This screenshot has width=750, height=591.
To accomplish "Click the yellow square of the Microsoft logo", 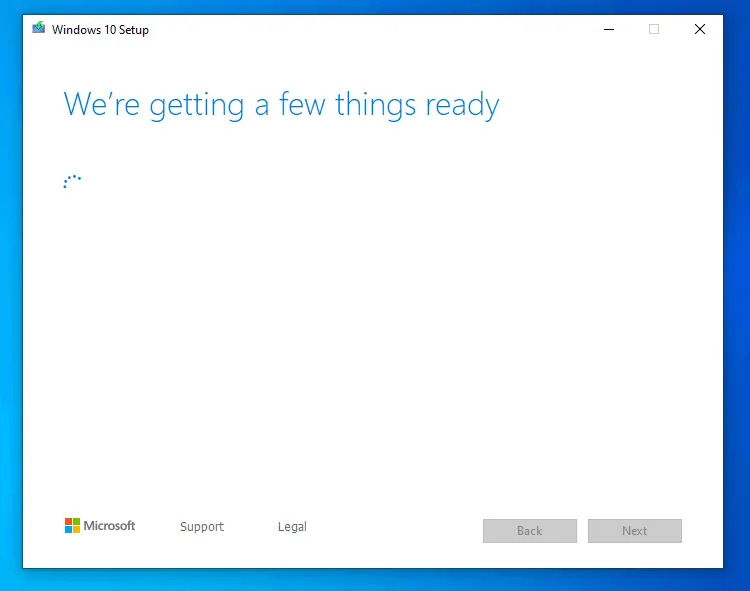I will pos(76,529).
